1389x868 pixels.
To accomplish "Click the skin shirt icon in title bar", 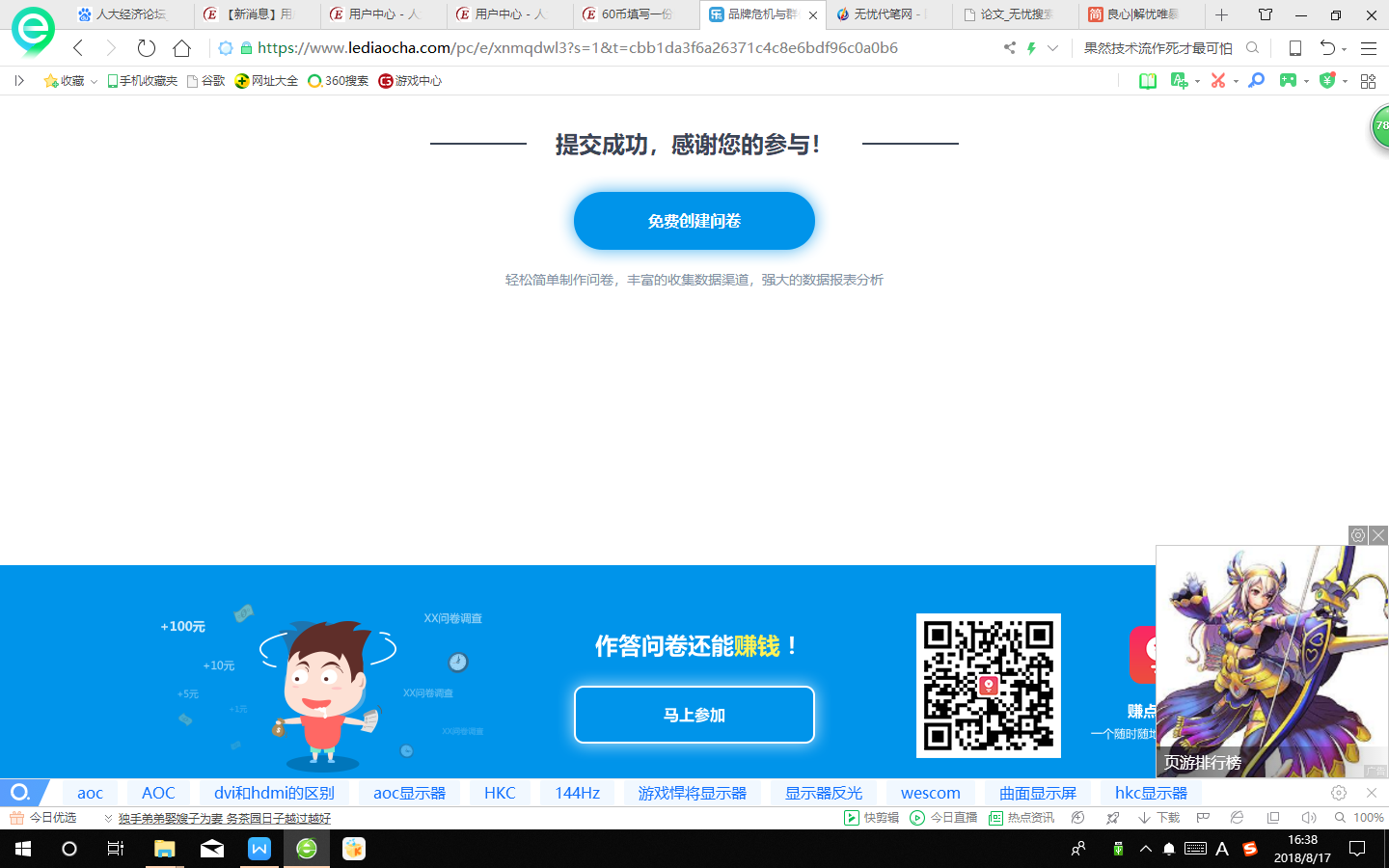I will coord(1266,14).
